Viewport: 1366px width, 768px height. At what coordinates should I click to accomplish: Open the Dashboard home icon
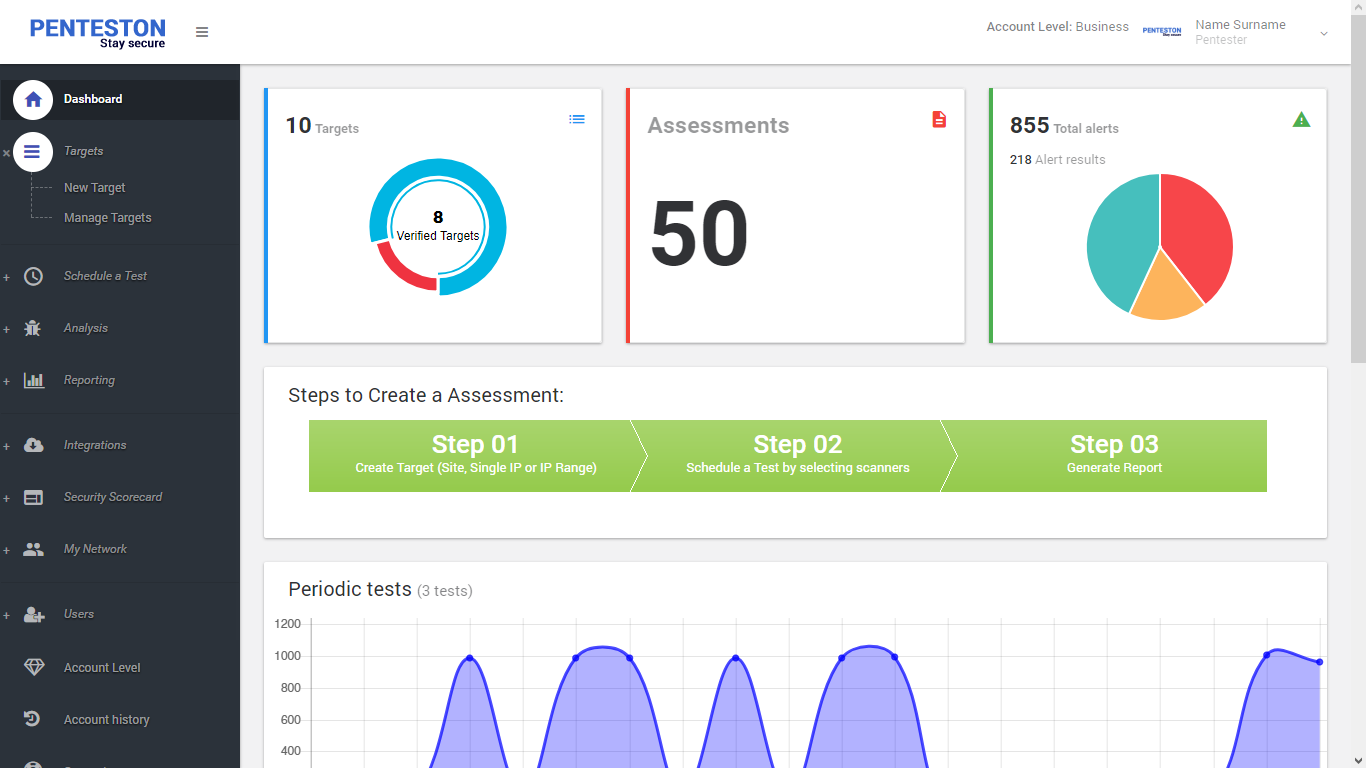tap(33, 99)
